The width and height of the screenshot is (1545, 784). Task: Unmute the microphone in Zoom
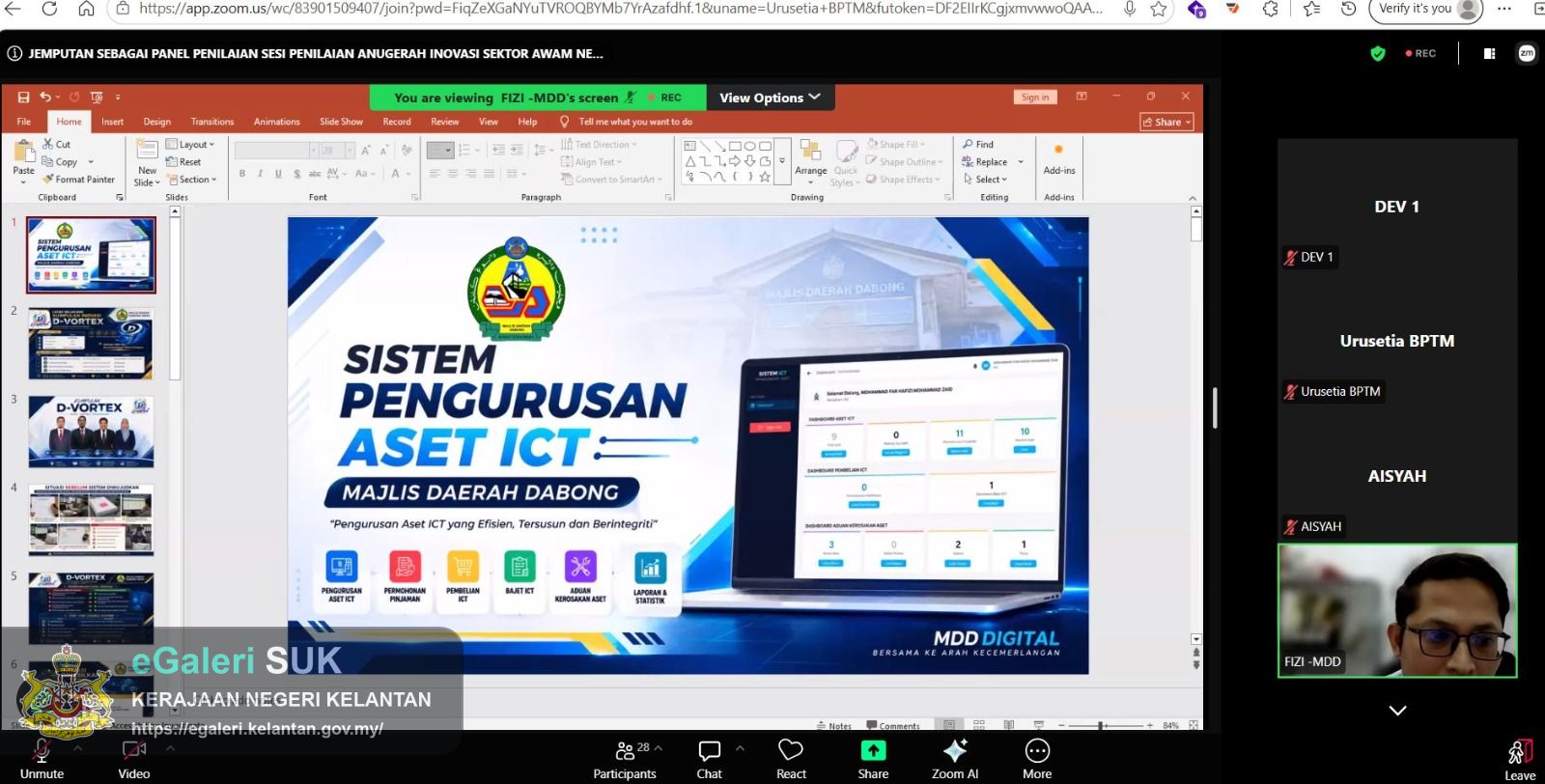coord(42,759)
